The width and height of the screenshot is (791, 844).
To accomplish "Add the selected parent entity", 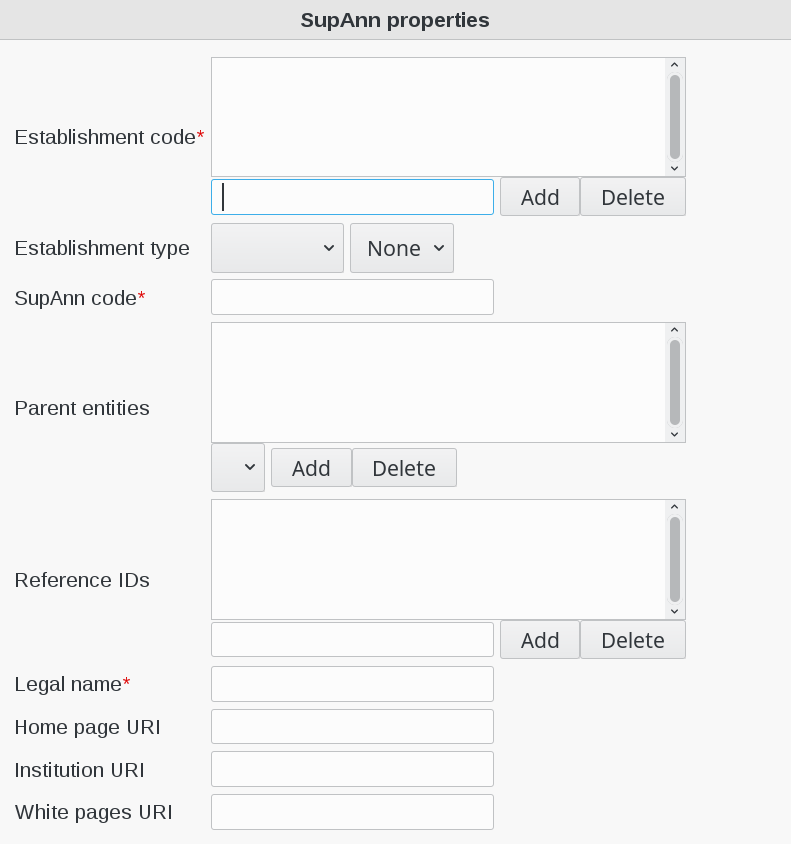I will point(311,468).
